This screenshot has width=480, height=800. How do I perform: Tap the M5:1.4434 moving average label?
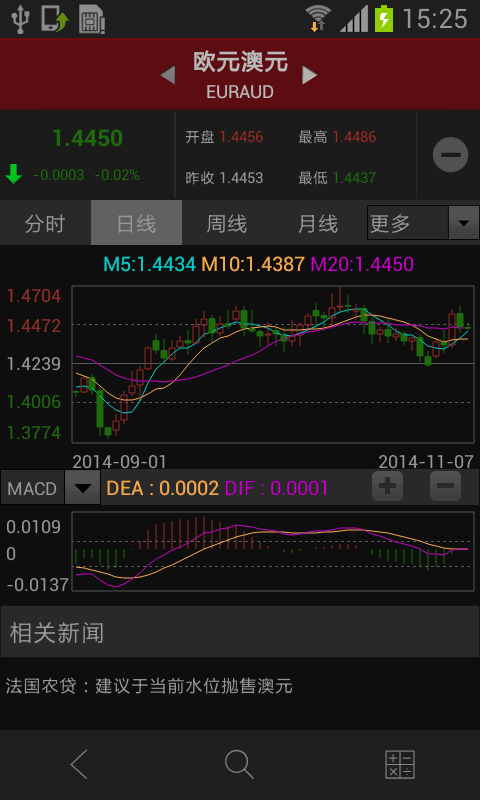(149, 264)
